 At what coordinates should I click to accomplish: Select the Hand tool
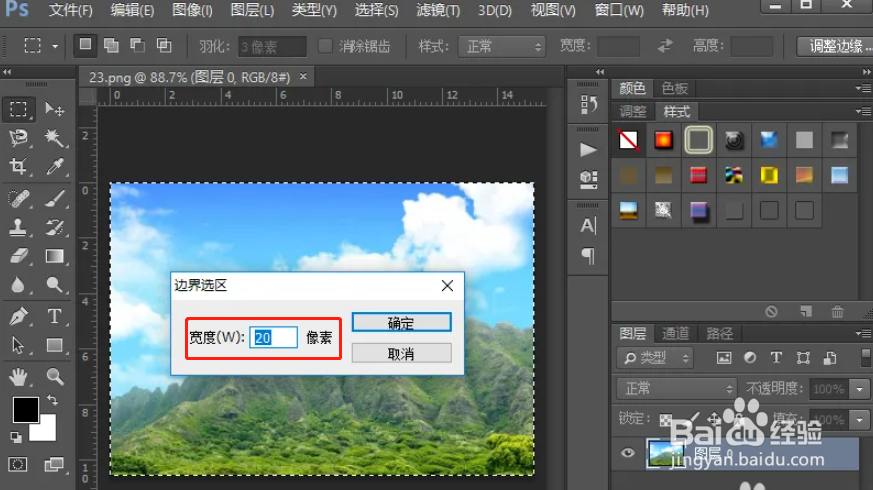18,377
